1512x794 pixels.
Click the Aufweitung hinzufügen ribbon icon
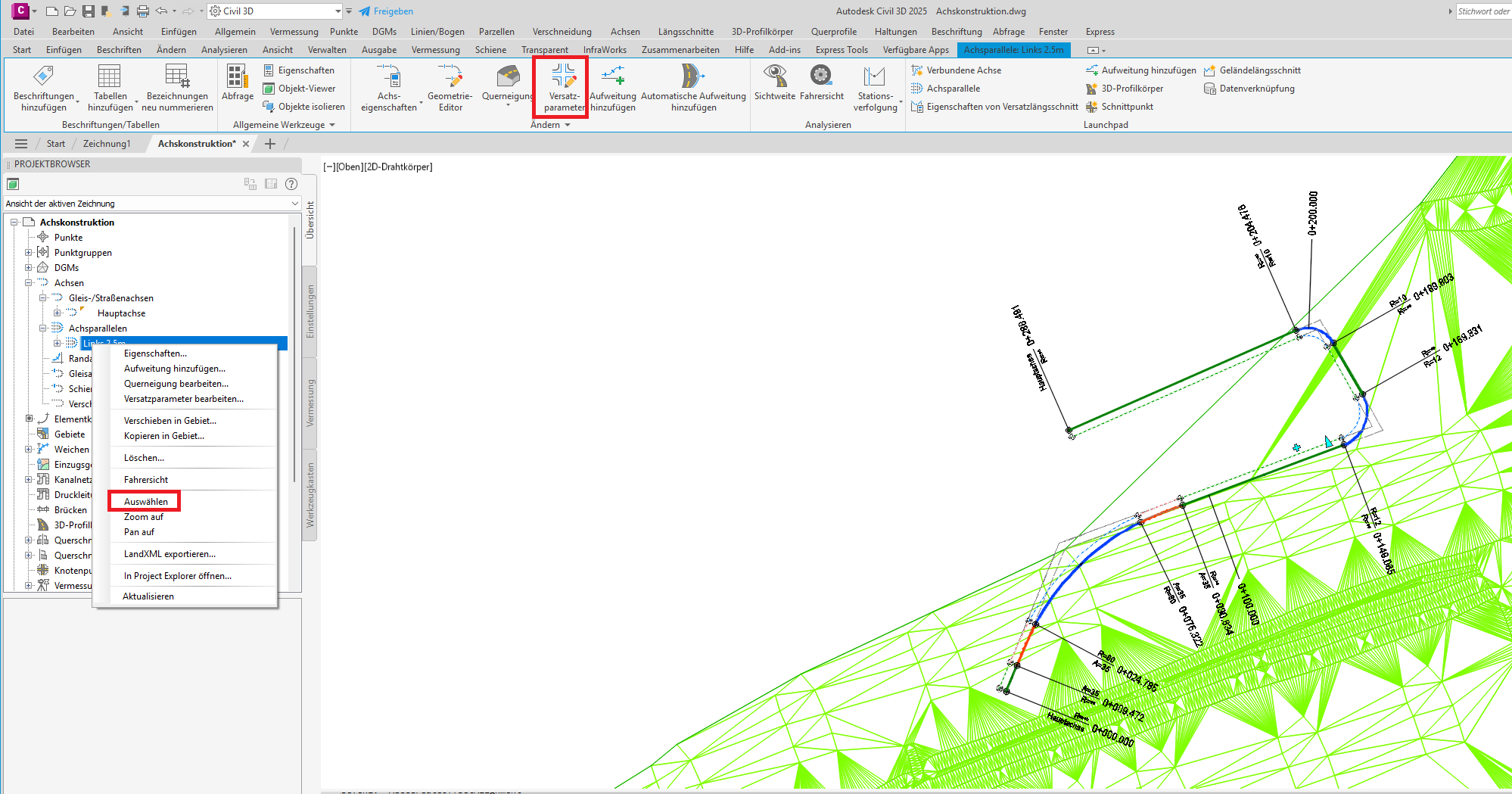(x=613, y=76)
